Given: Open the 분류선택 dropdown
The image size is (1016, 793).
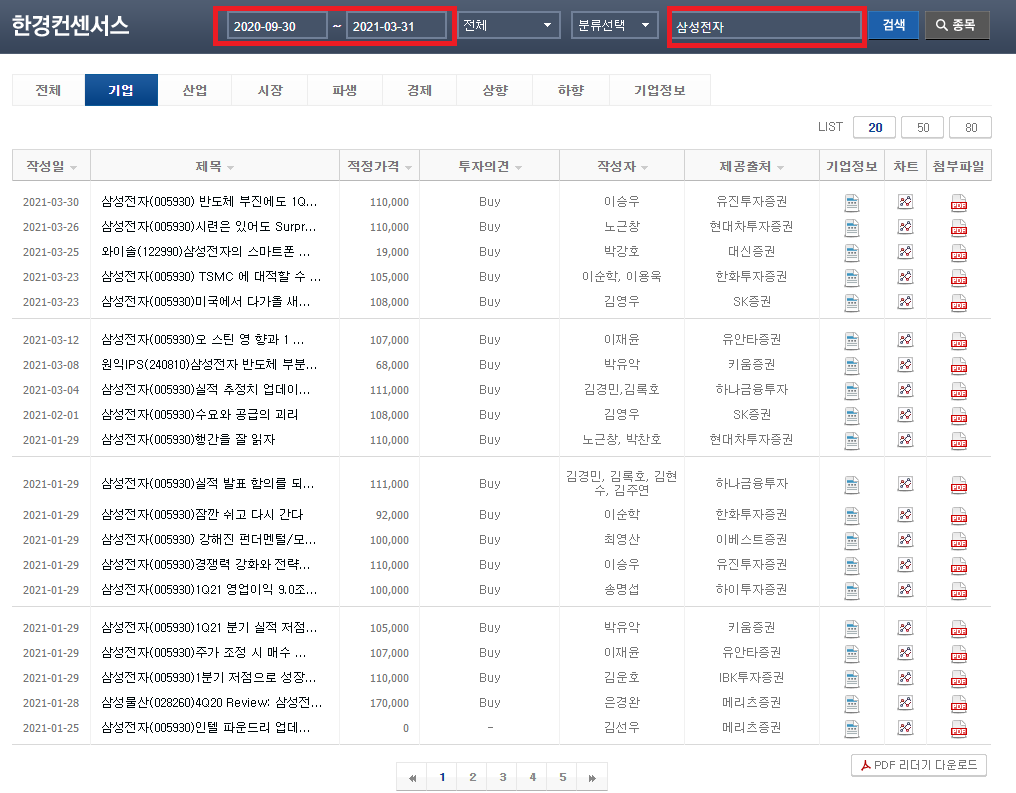Looking at the screenshot, I should [x=614, y=25].
